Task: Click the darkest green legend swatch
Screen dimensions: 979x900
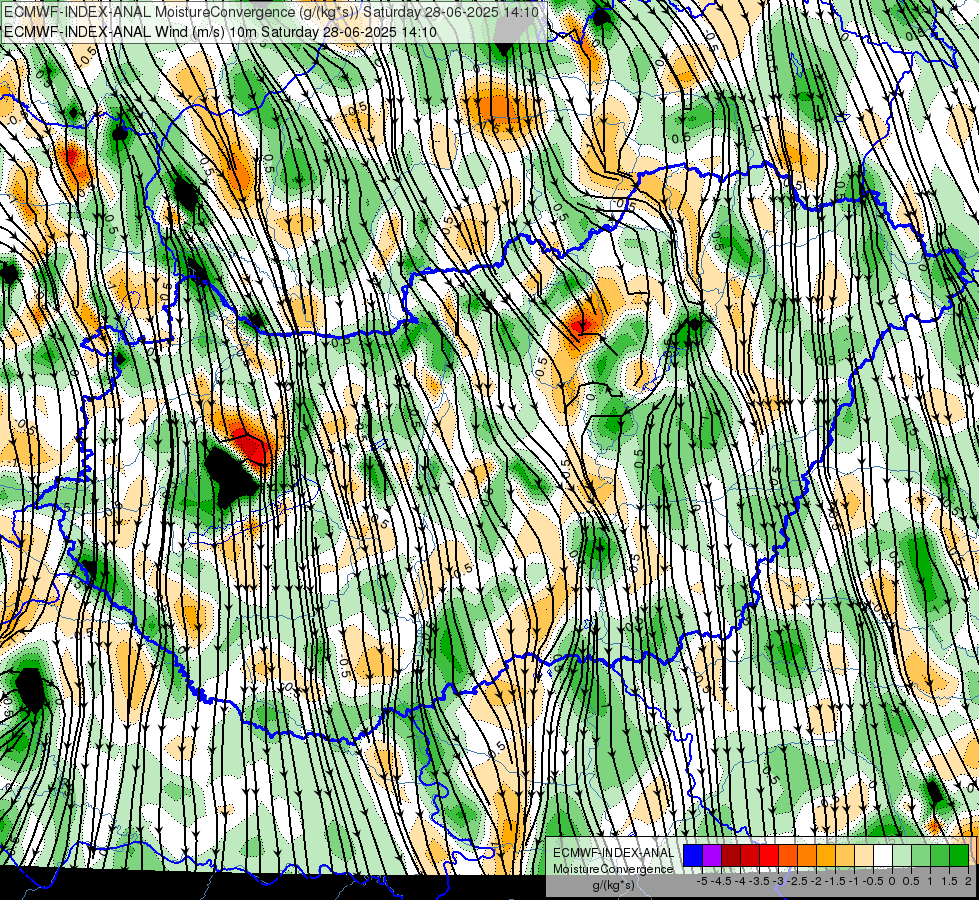Action: [x=959, y=855]
